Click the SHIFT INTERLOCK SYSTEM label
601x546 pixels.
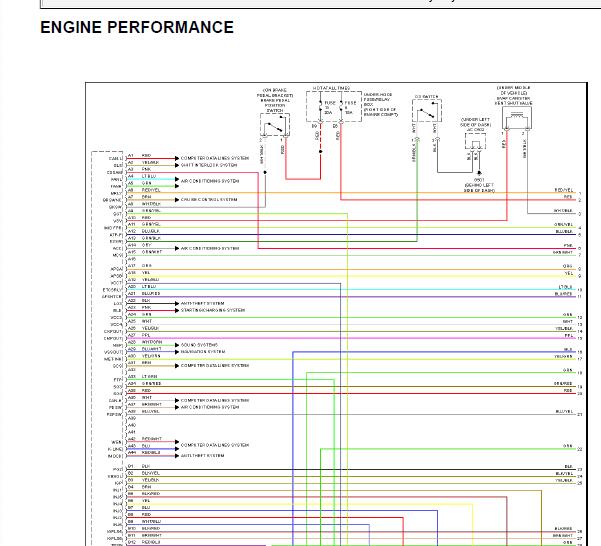click(x=209, y=165)
